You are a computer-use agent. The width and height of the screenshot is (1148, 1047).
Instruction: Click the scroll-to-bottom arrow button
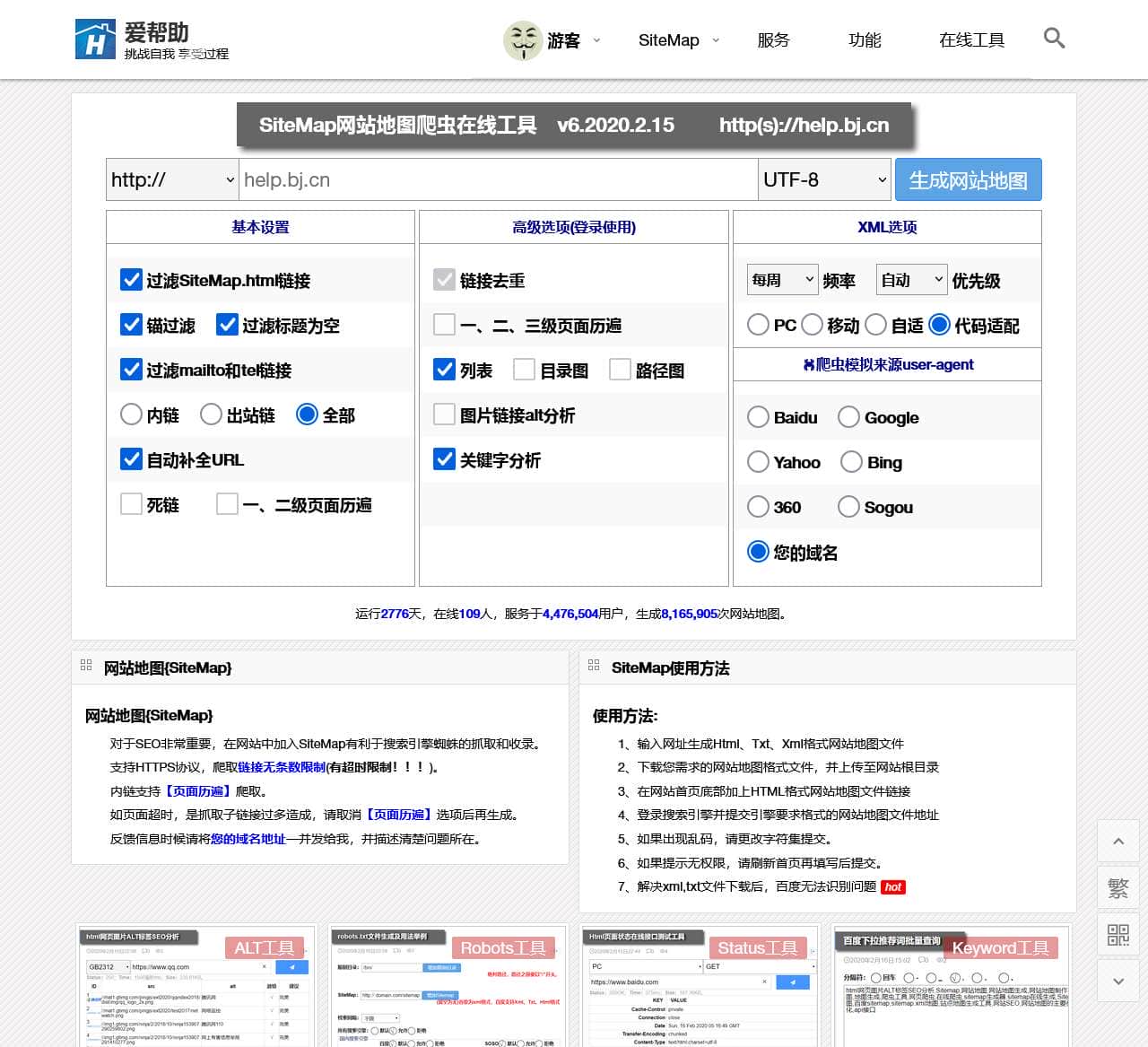(1118, 982)
